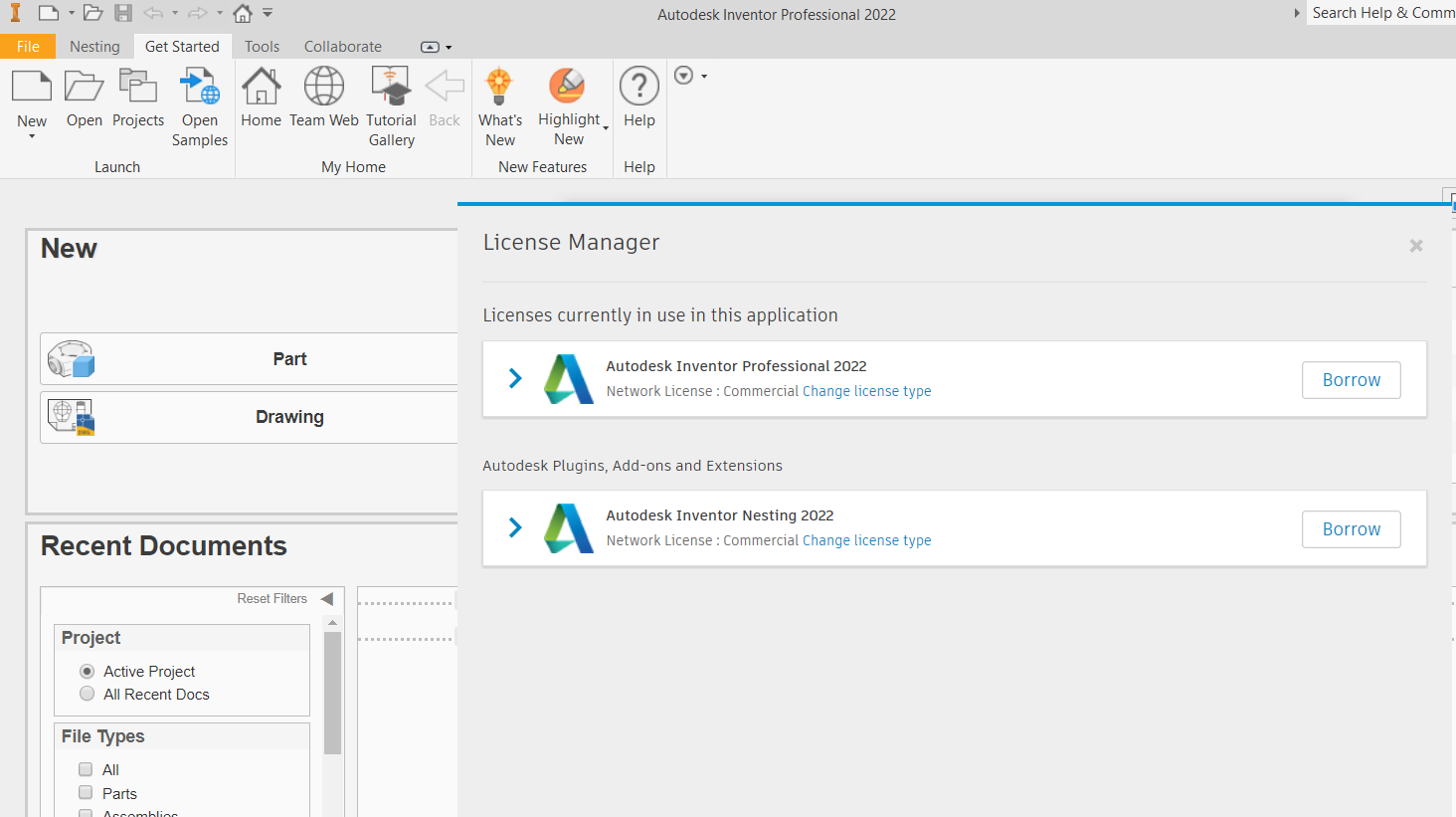
Task: Go to Home ribbon icon
Action: click(262, 87)
